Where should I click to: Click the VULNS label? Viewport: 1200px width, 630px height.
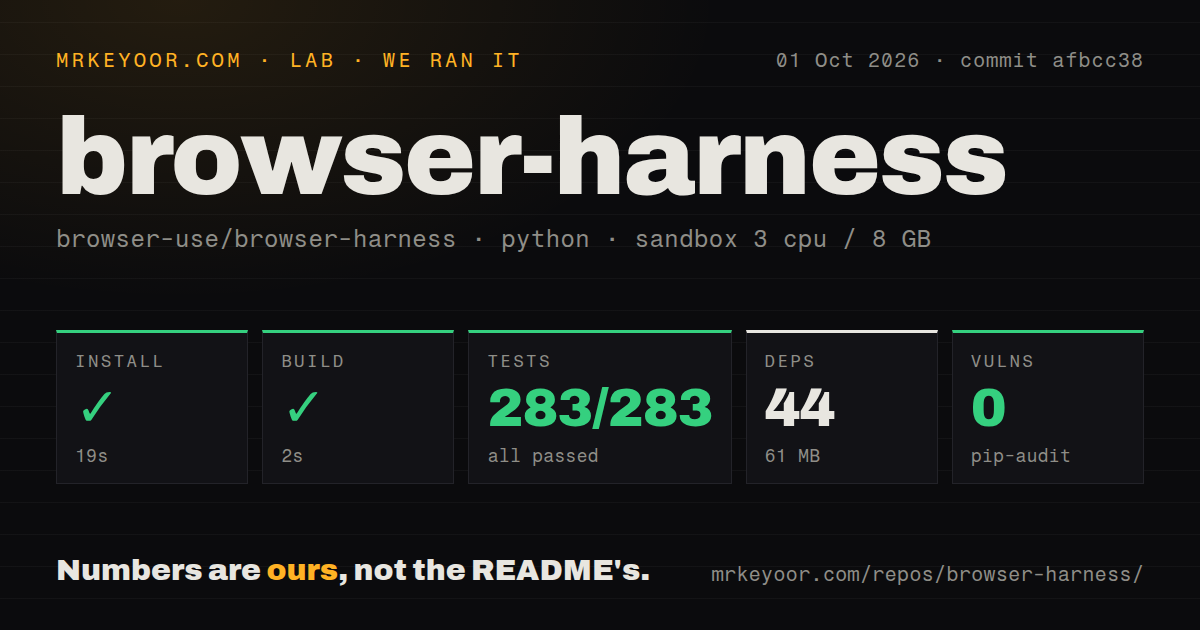point(1002,362)
